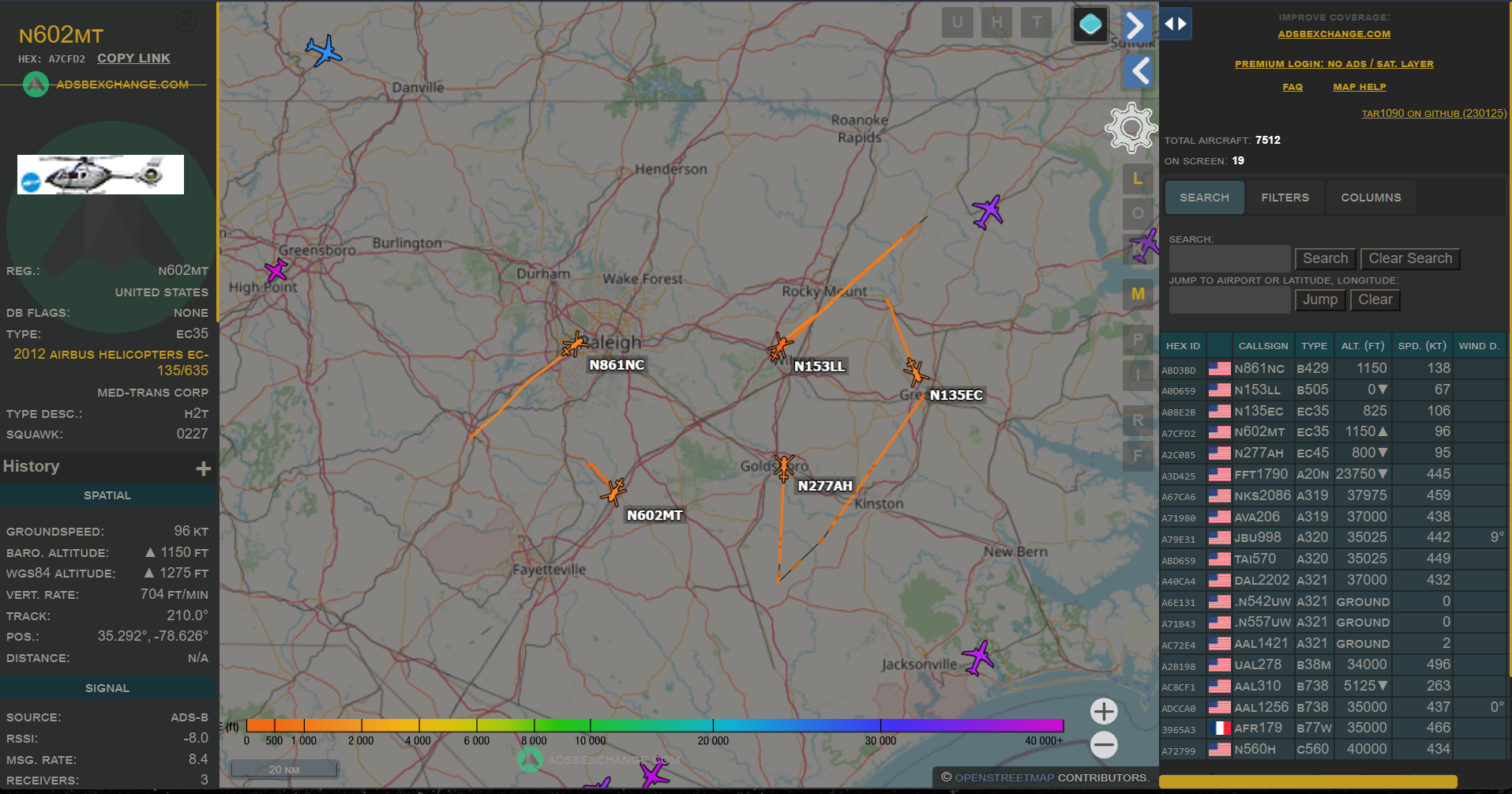Image resolution: width=1512 pixels, height=794 pixels.
Task: Toggle the R map button
Action: [1138, 421]
